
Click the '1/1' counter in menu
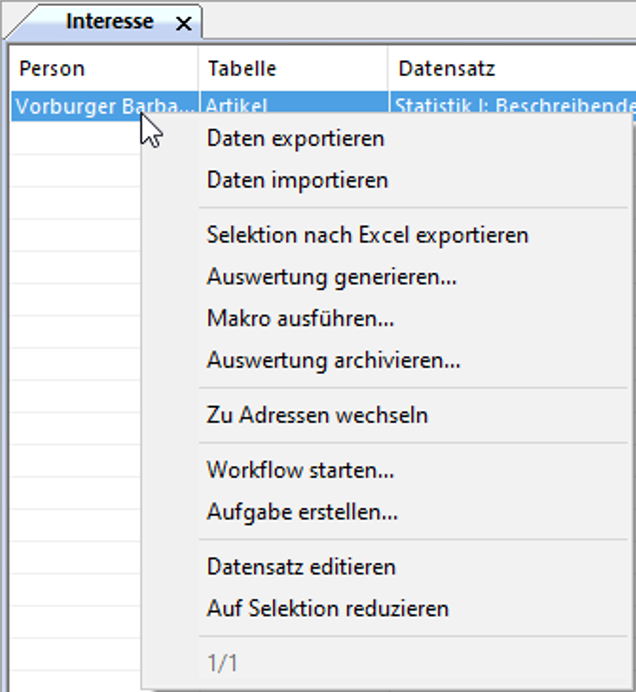point(222,663)
